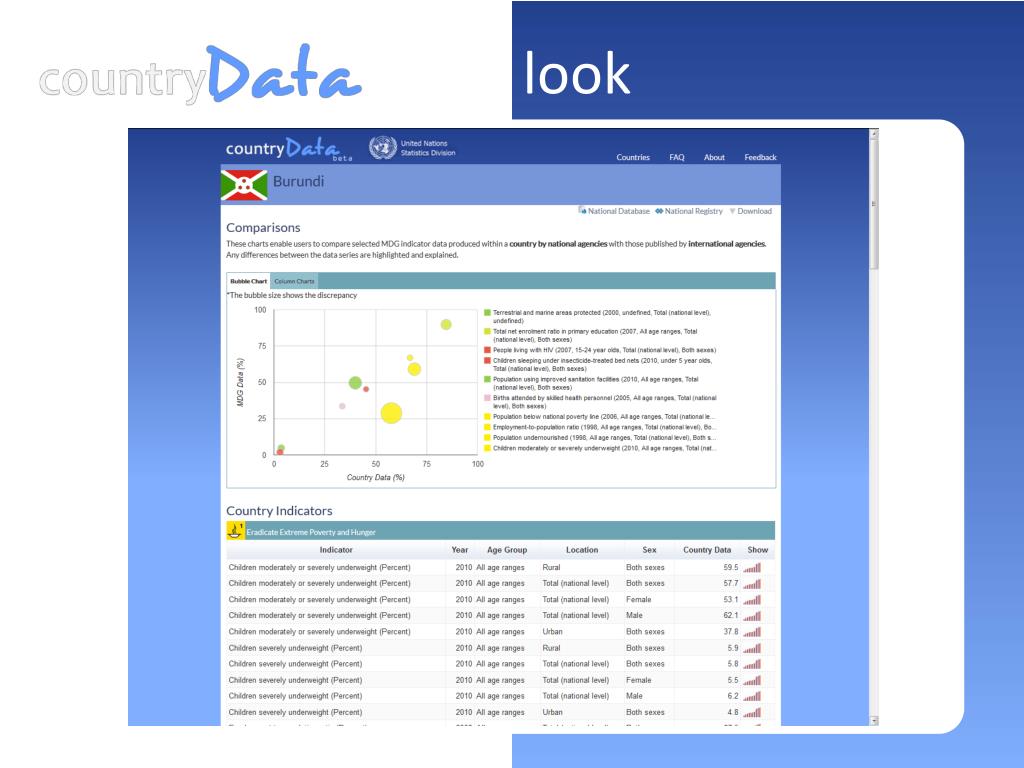1024x768 pixels.
Task: Click the Age Group column header
Action: point(507,550)
